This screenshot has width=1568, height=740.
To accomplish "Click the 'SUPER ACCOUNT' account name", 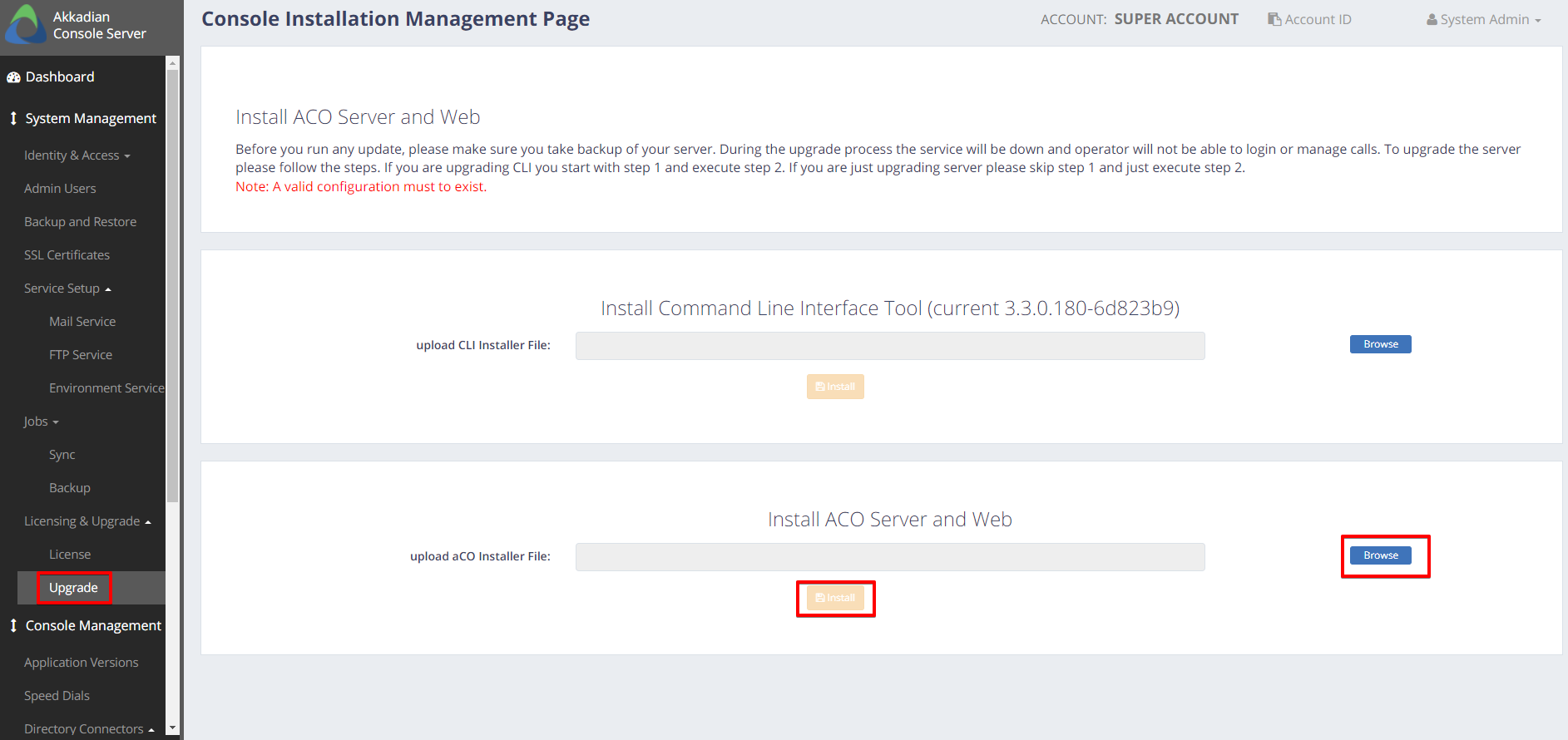I will (x=1176, y=19).
